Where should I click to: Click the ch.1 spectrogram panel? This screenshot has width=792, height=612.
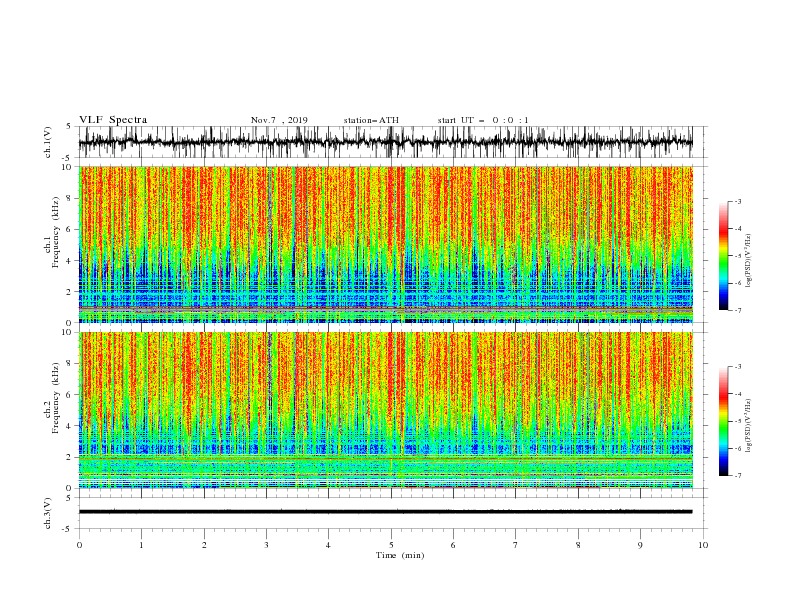coord(385,244)
